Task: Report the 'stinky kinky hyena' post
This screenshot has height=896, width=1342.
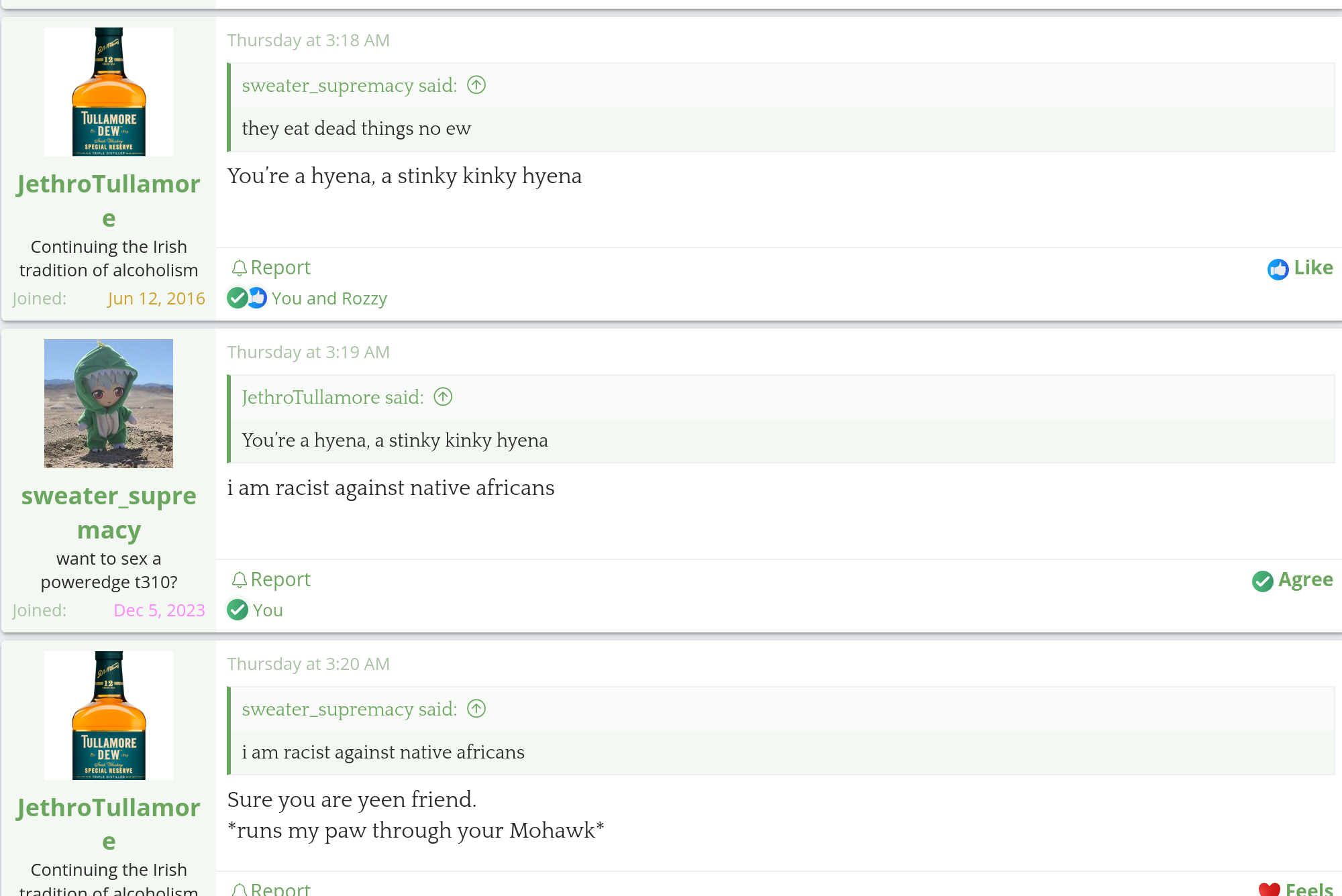Action: (271, 268)
